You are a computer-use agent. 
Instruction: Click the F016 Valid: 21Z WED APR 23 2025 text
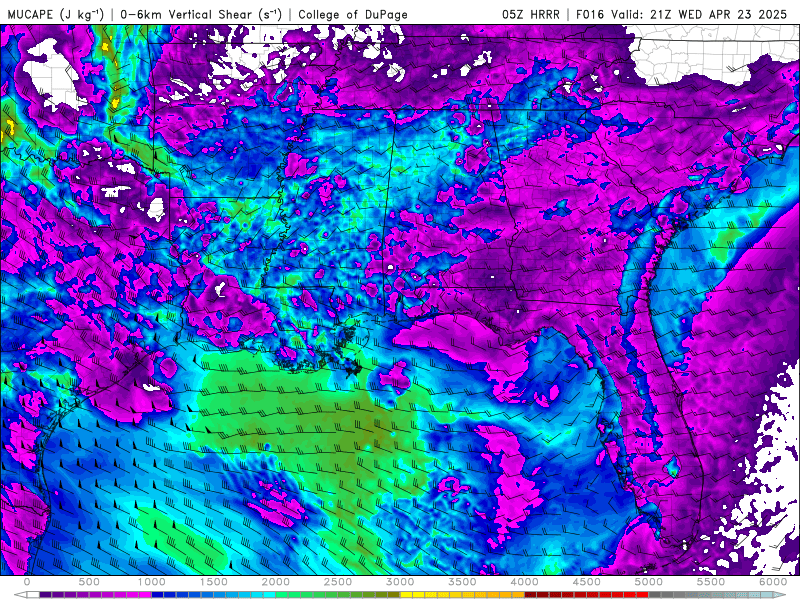pyautogui.click(x=682, y=14)
